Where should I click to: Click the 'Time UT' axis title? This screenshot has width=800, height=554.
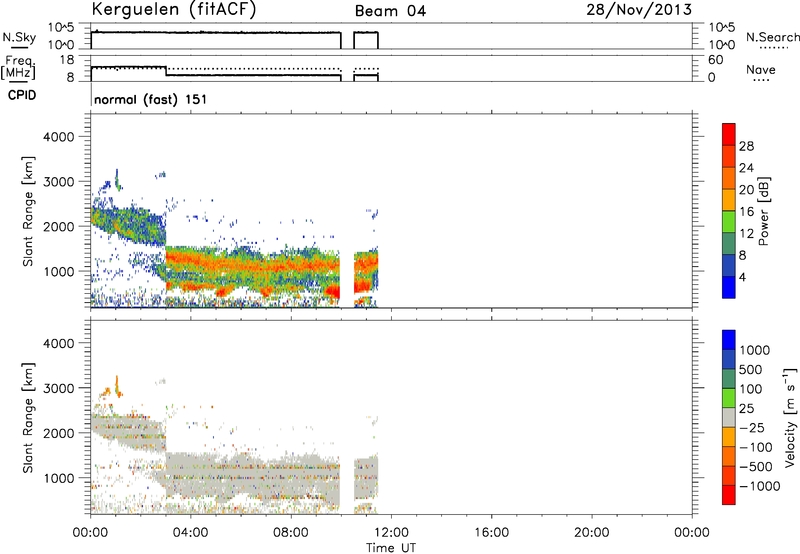point(391,548)
